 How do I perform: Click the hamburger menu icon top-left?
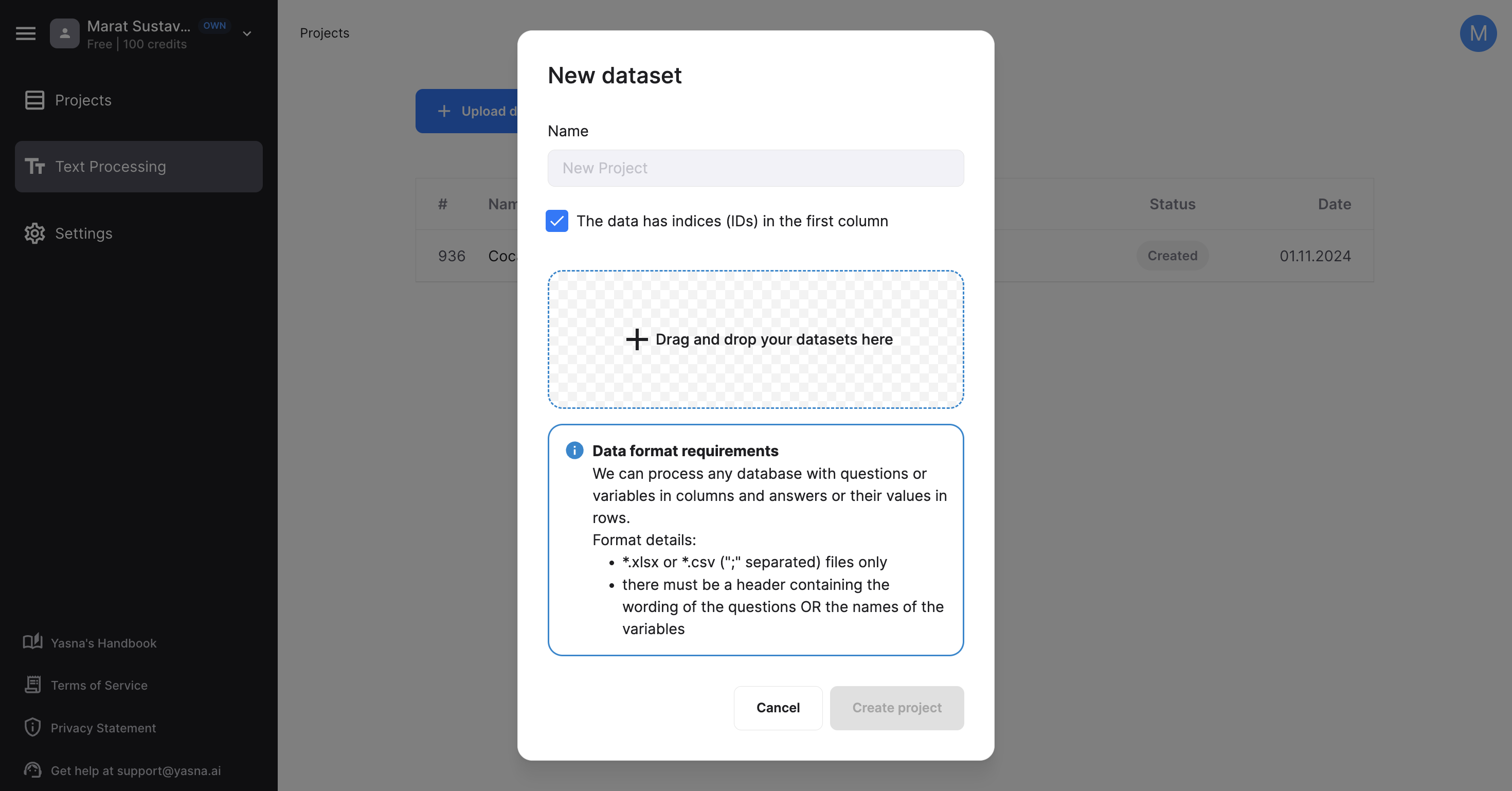coord(25,33)
